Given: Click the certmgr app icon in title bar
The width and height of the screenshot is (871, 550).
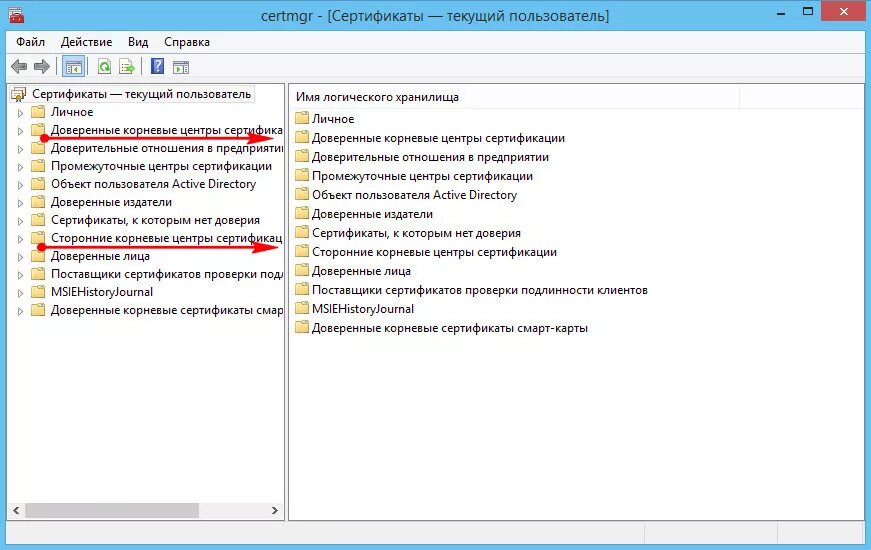Looking at the screenshot, I should tap(16, 15).
